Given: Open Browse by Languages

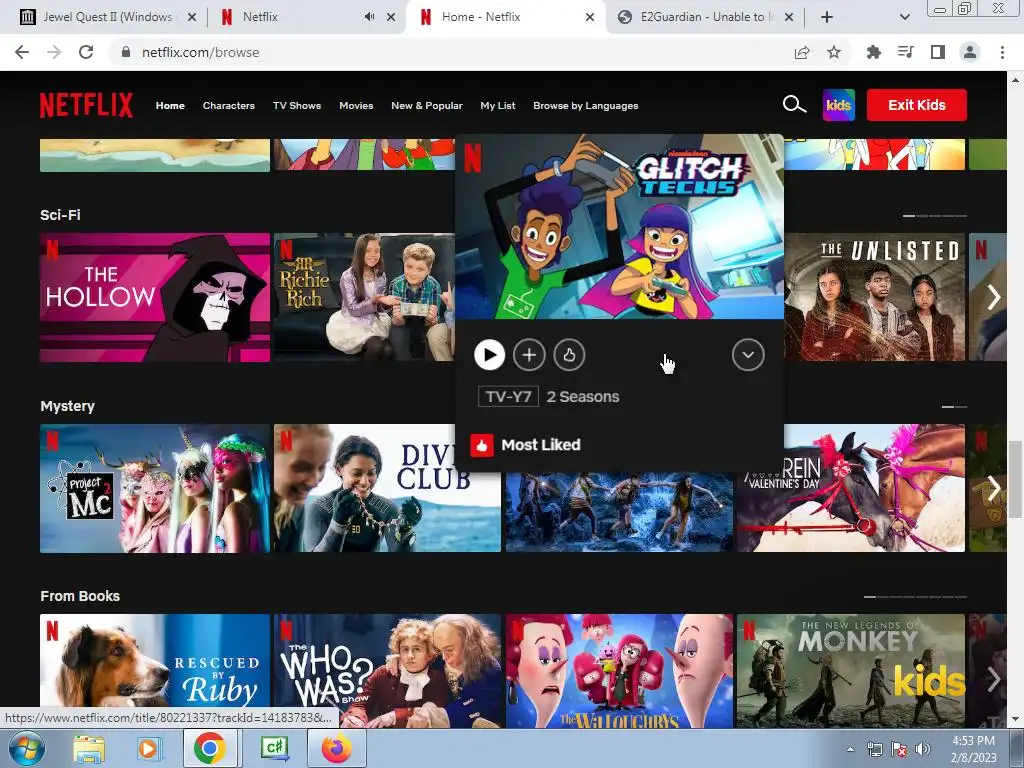Looking at the screenshot, I should pos(586,106).
